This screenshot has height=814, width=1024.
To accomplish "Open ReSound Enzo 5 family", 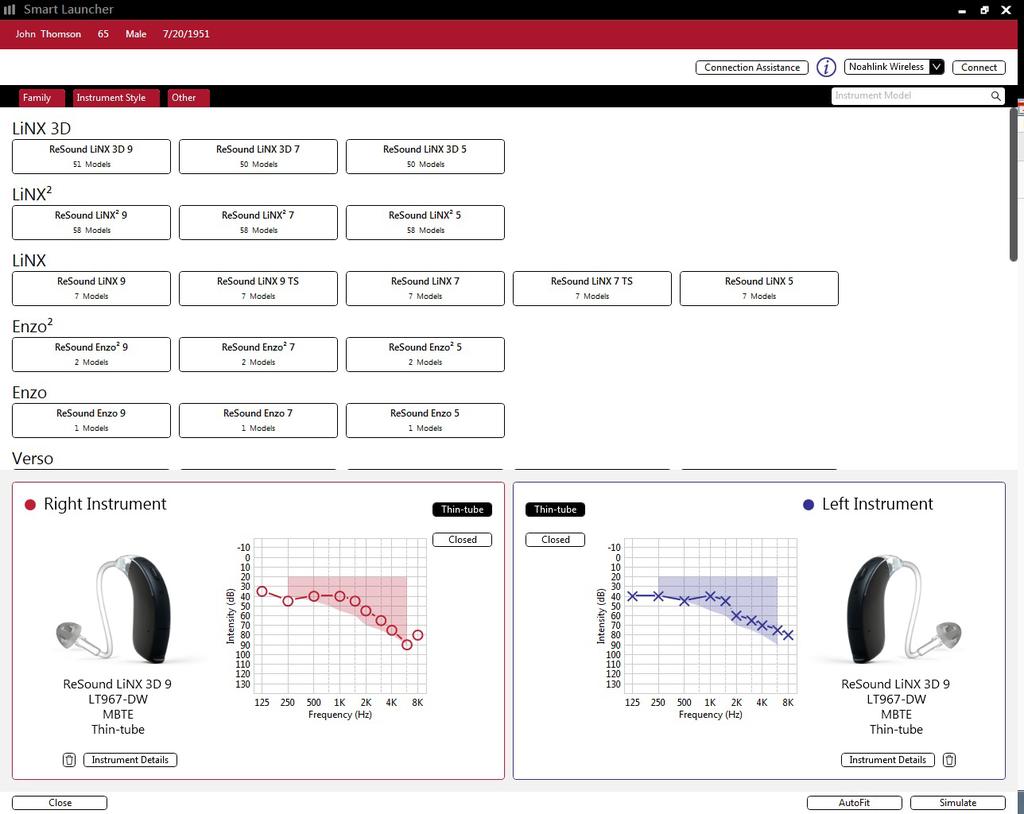I will pyautogui.click(x=425, y=420).
